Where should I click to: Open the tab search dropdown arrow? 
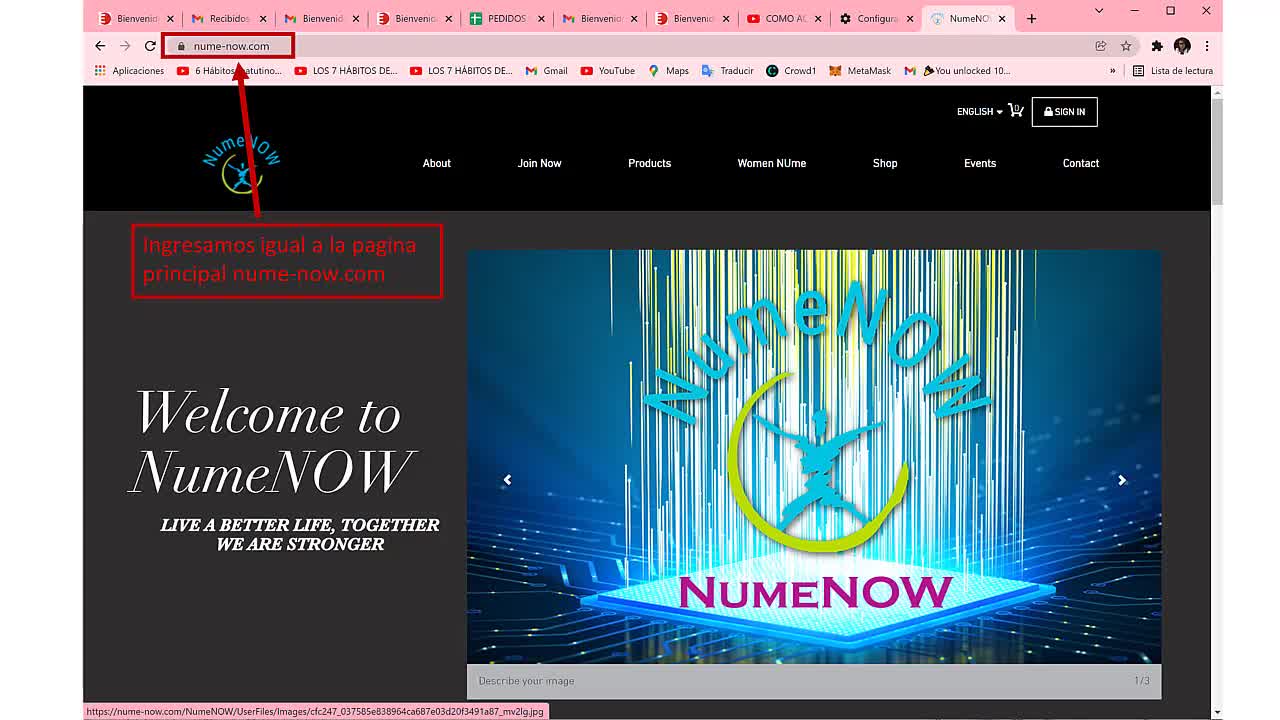click(1099, 11)
